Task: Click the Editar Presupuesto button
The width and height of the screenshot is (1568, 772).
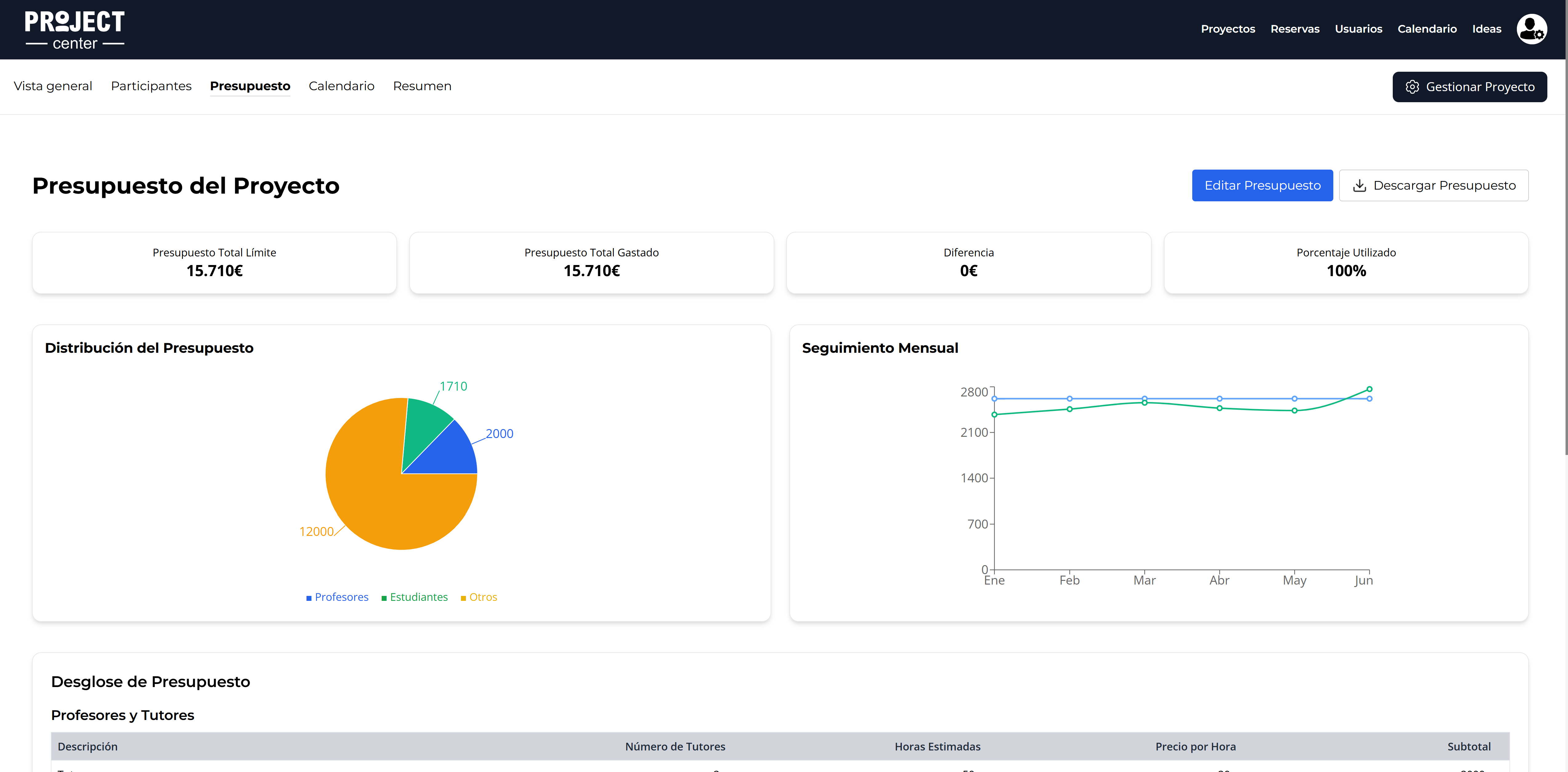Action: 1262,186
